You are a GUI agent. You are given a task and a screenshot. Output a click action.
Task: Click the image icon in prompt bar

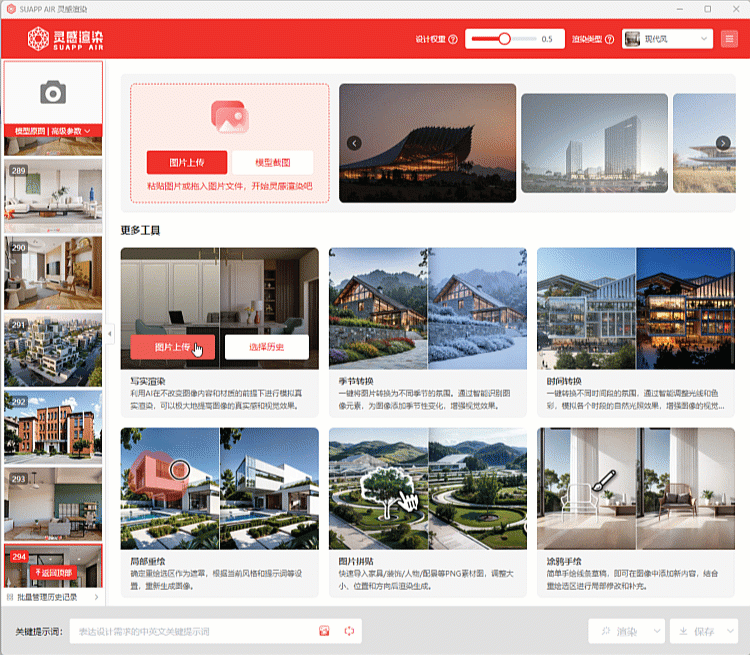324,631
